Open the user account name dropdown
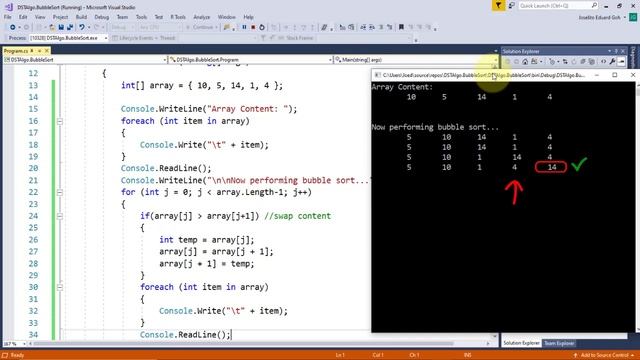This screenshot has height=360, width=640. tap(625, 18)
